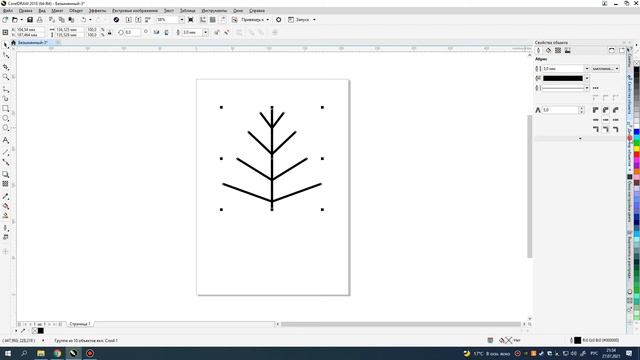The width and height of the screenshot is (640, 360).
Task: Select extended square line cap
Action: pos(616,120)
